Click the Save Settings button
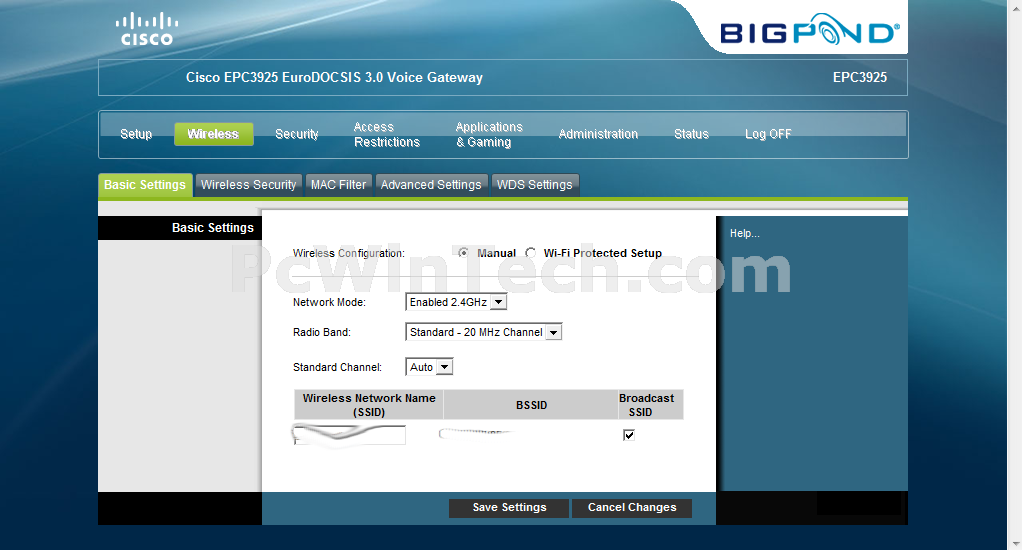This screenshot has width=1022, height=550. click(509, 508)
